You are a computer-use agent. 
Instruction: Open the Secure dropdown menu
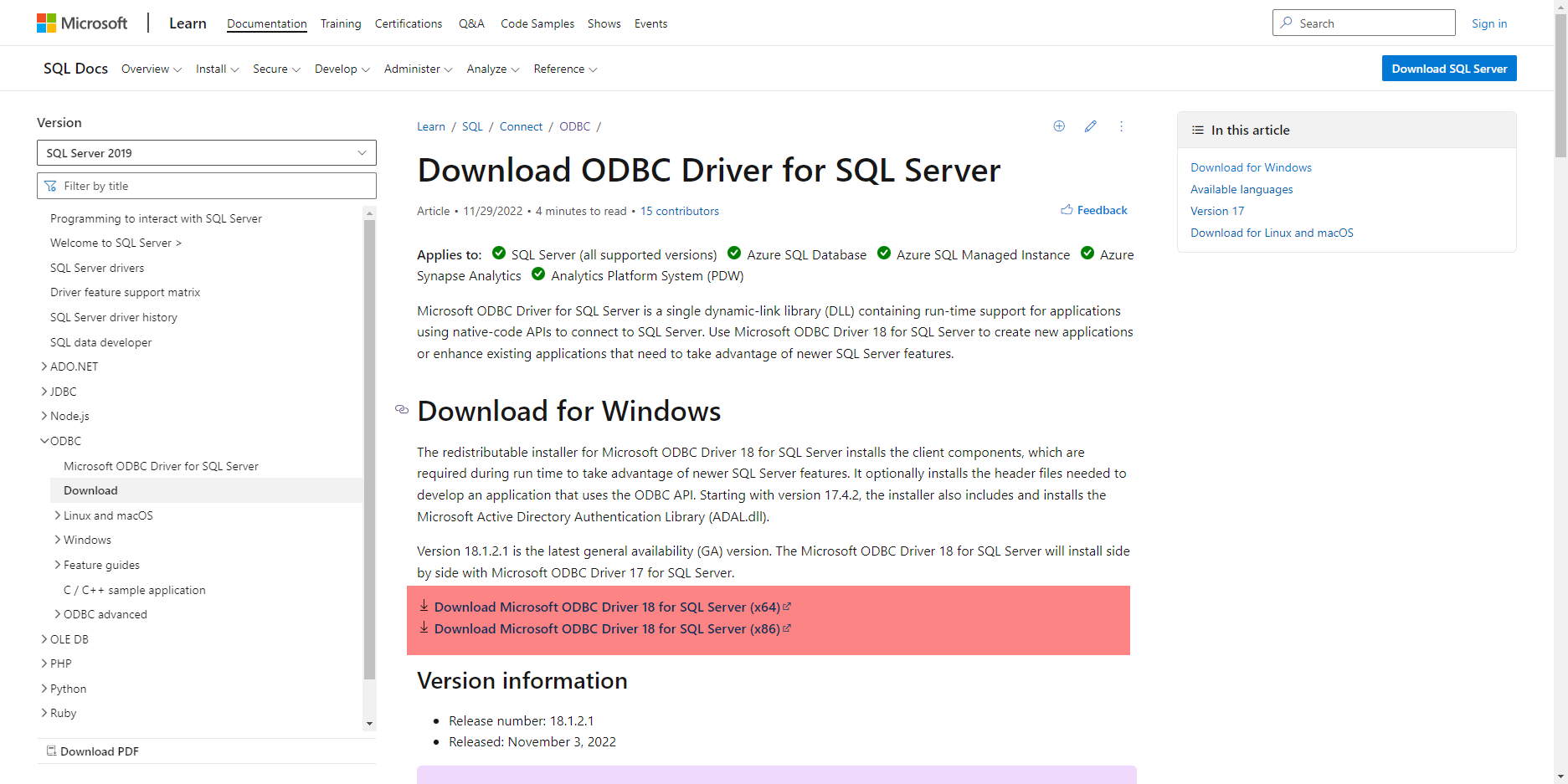click(277, 69)
